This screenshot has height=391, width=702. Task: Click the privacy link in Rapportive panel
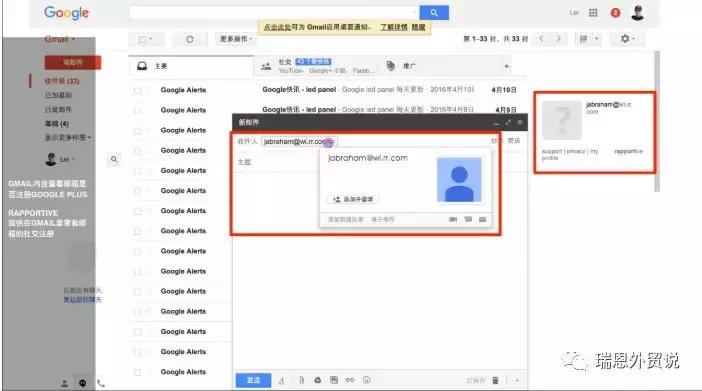coord(576,151)
